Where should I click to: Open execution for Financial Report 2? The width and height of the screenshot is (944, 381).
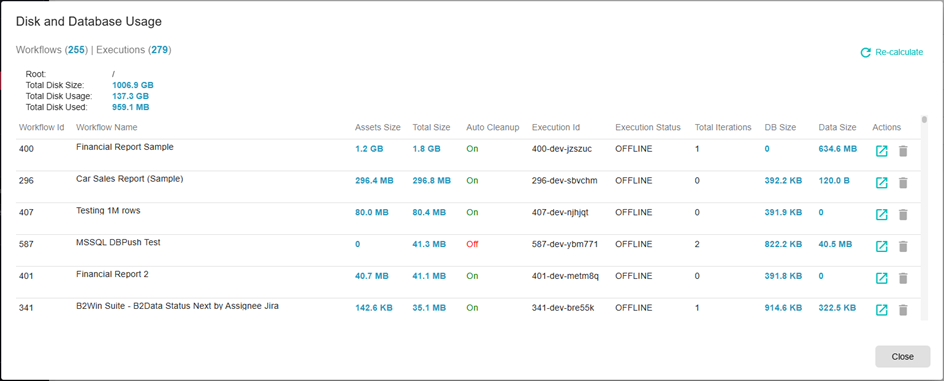click(x=881, y=278)
